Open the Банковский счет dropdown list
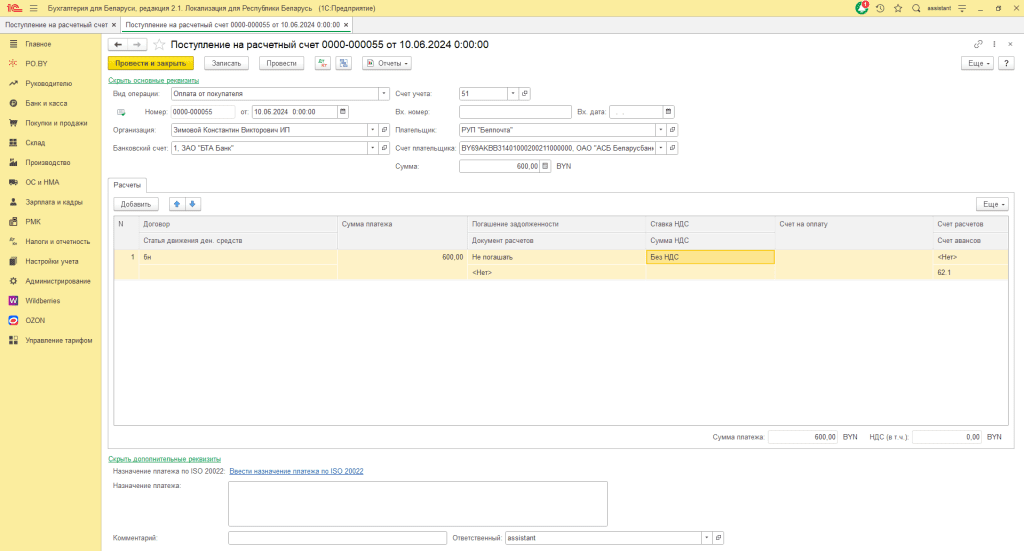This screenshot has width=1024, height=551. coord(373,148)
